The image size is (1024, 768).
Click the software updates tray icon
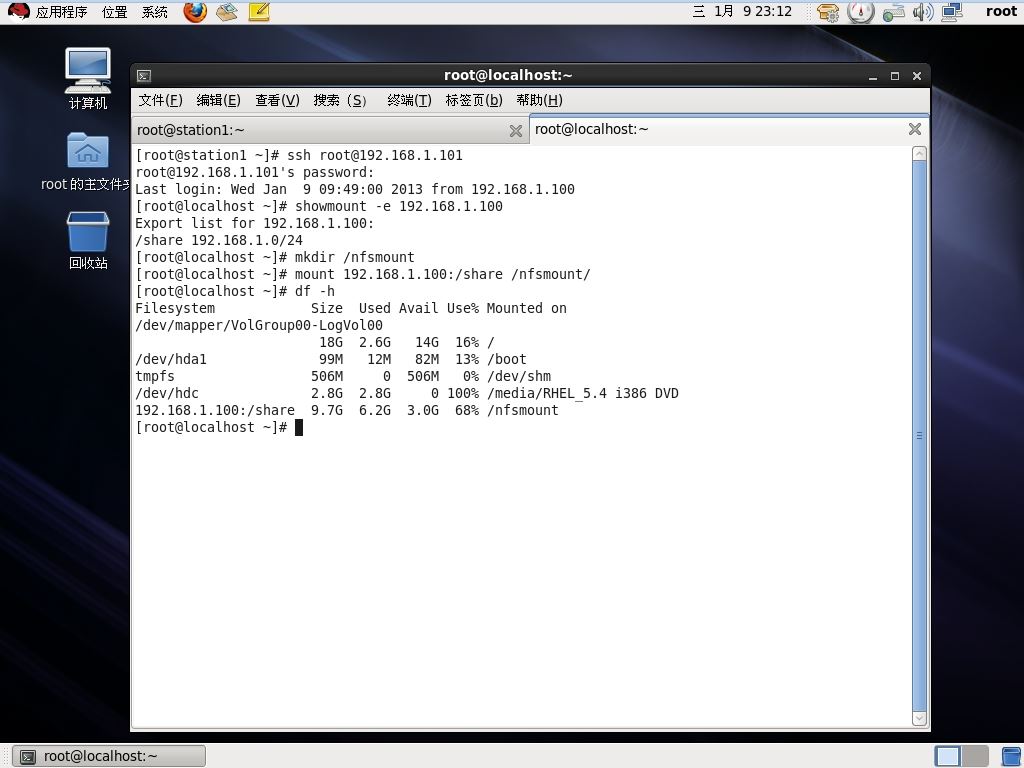[x=827, y=12]
